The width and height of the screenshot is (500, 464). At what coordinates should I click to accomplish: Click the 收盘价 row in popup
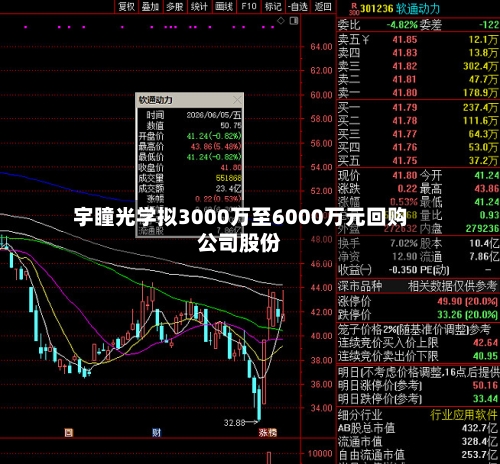coord(190,167)
